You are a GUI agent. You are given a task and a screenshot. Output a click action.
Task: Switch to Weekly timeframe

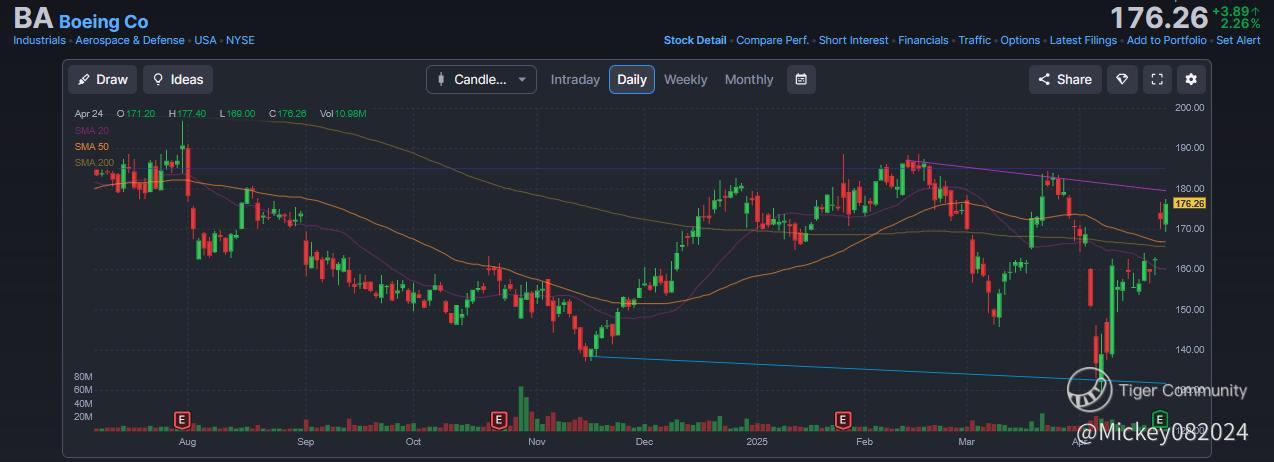click(x=685, y=80)
